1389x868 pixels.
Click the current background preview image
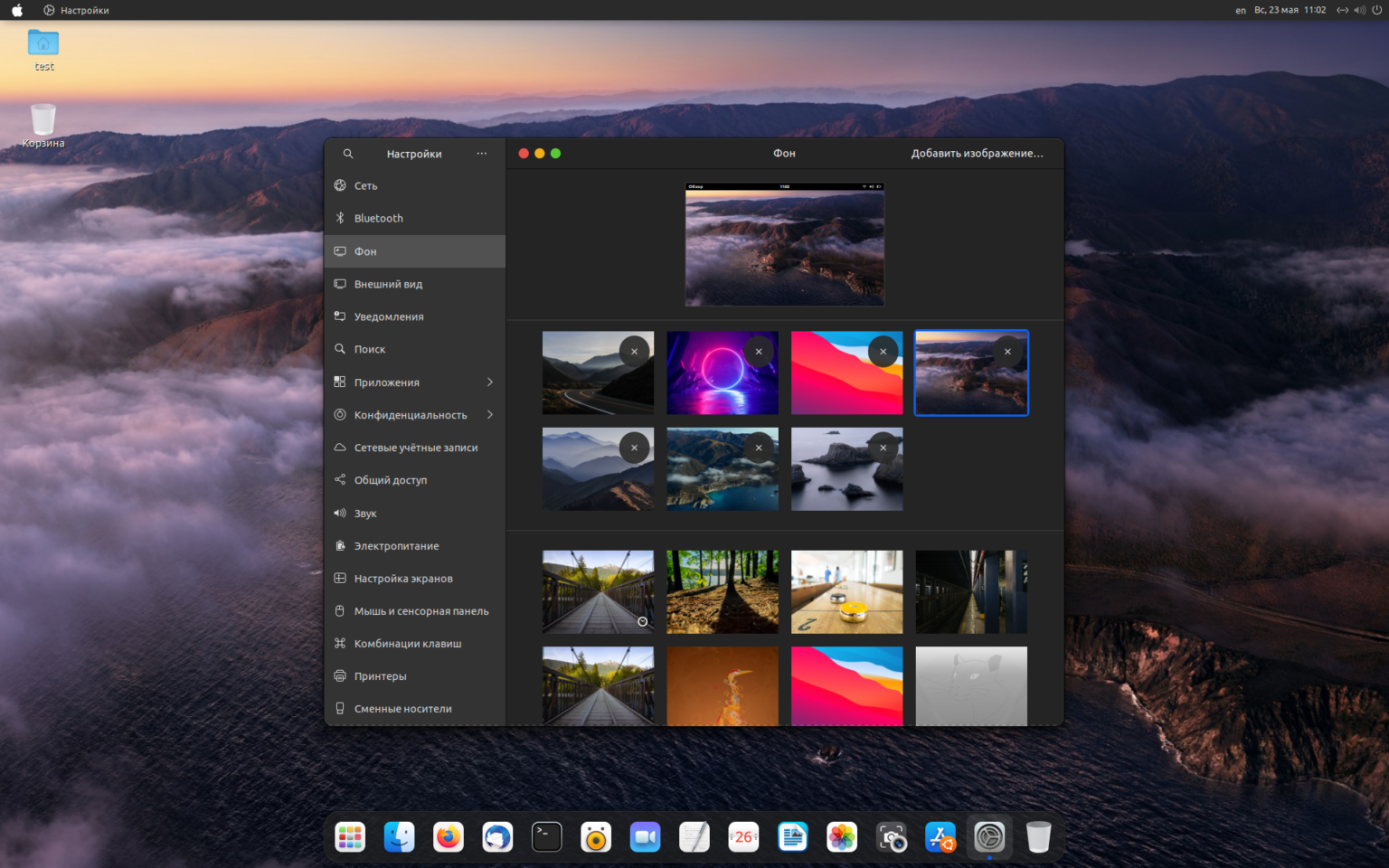pos(785,244)
